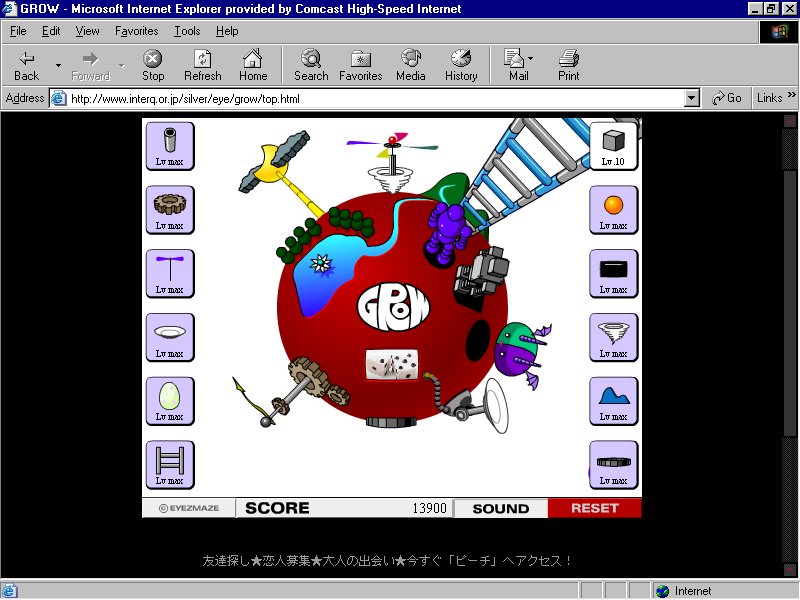Choose the purple propeller item icon
The width and height of the screenshot is (800, 600).
point(170,274)
